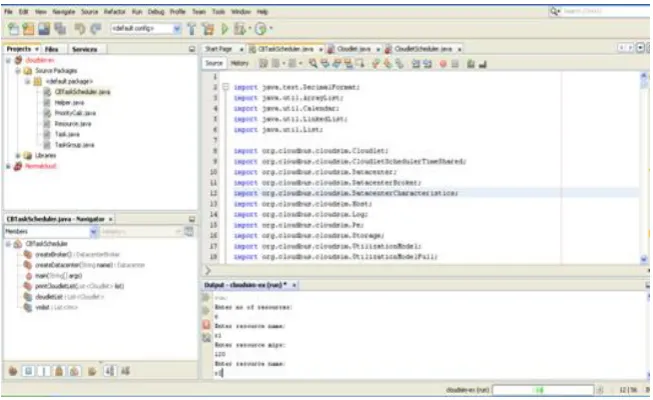653x400 pixels.
Task: Minimize the Navigator panel with its corner icon
Action: click(192, 219)
